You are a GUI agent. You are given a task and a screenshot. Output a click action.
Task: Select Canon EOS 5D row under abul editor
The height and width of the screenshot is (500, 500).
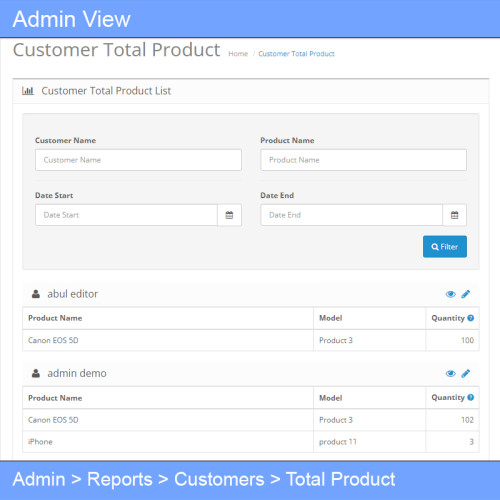pyautogui.click(x=251, y=340)
